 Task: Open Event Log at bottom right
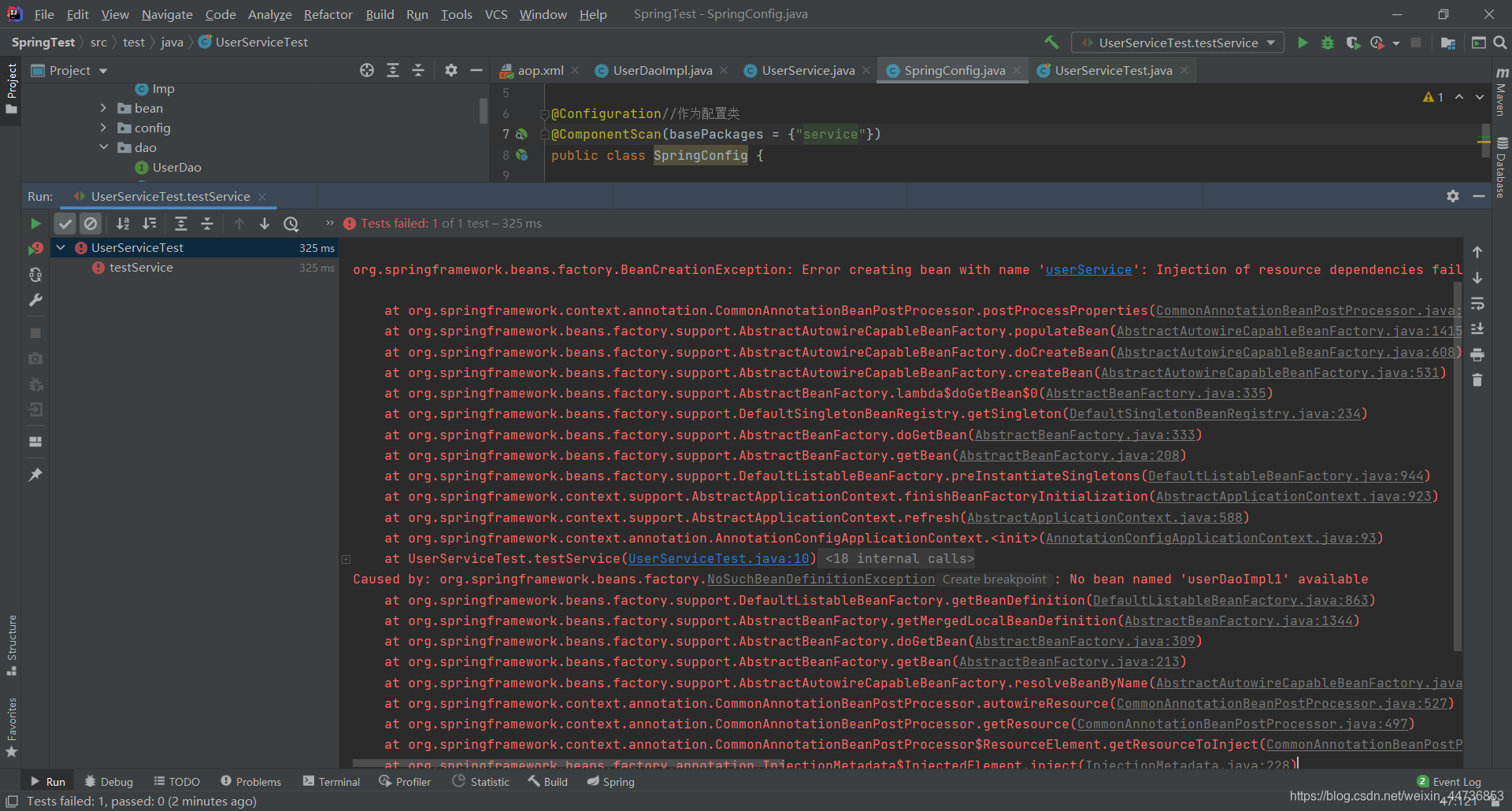pyautogui.click(x=1449, y=781)
